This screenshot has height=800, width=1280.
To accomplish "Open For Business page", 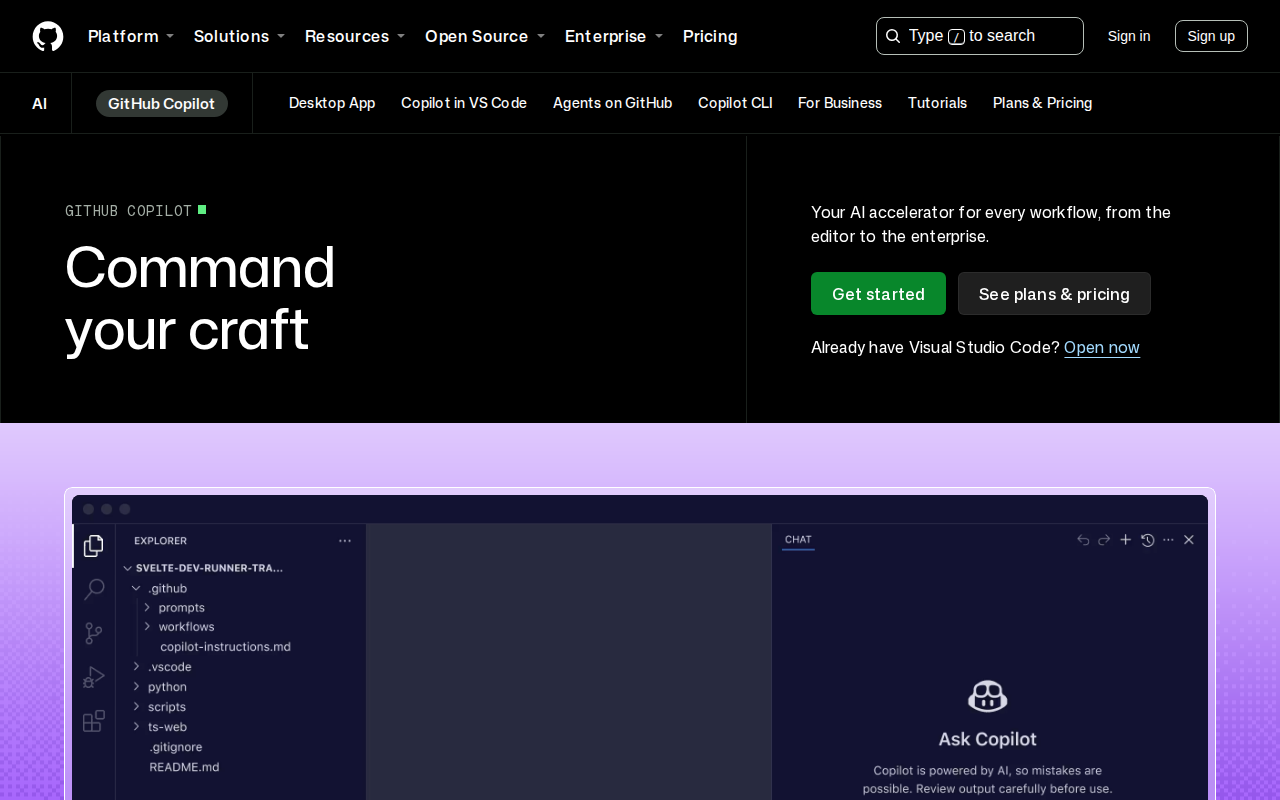I will [x=840, y=103].
